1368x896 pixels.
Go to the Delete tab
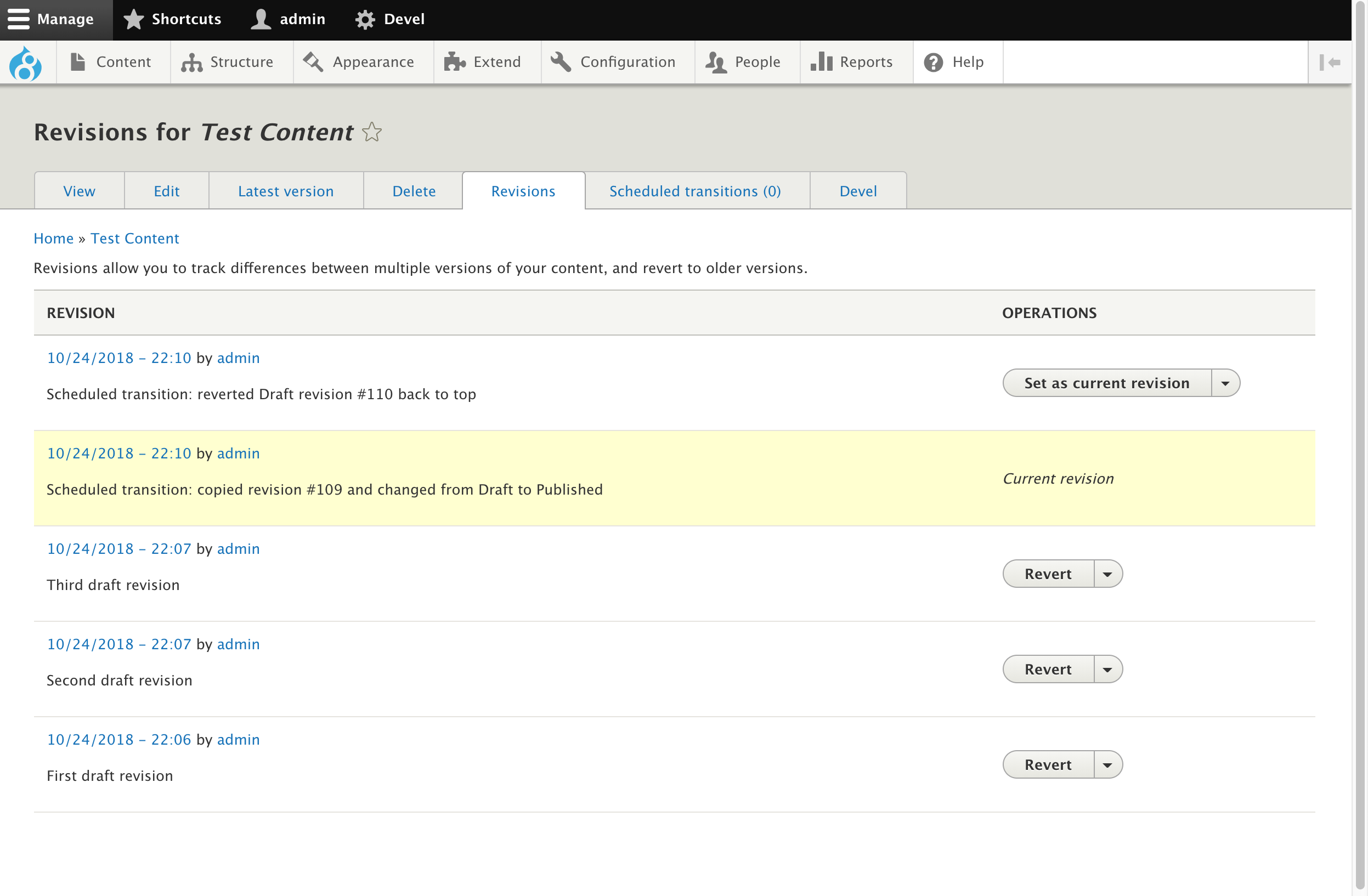pos(414,191)
